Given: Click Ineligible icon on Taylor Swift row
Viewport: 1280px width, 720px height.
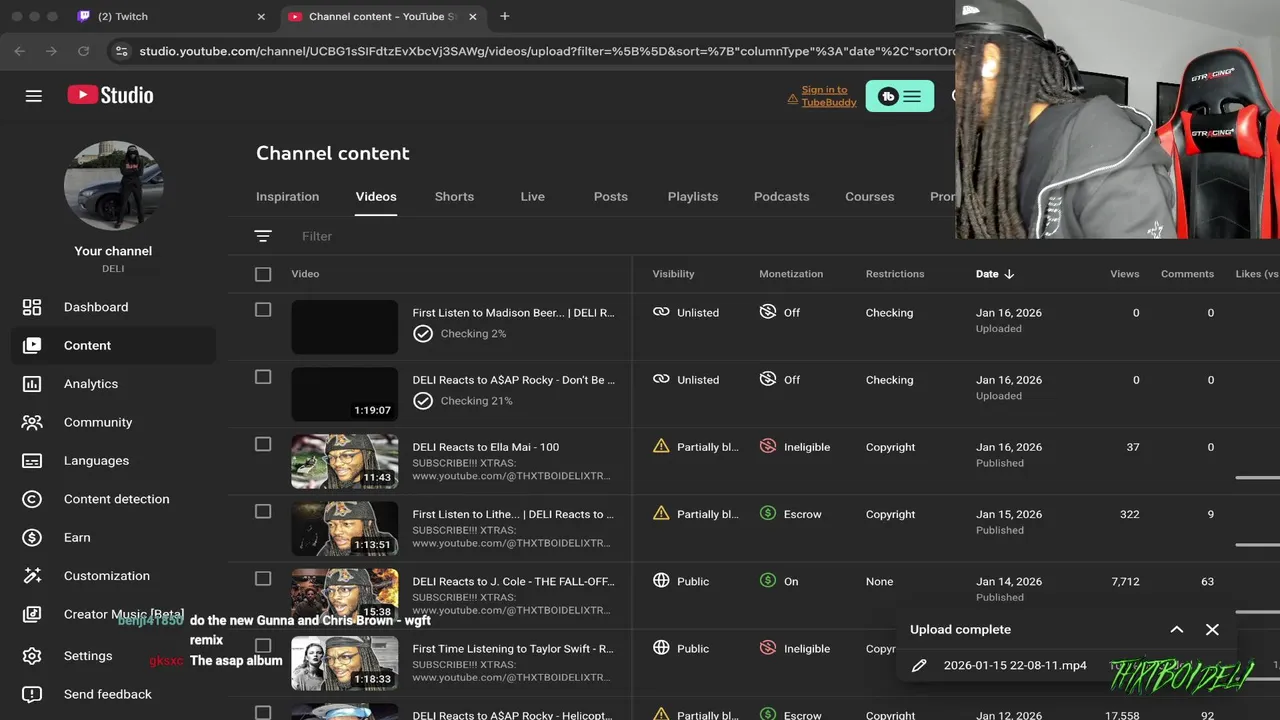Looking at the screenshot, I should [x=768, y=647].
